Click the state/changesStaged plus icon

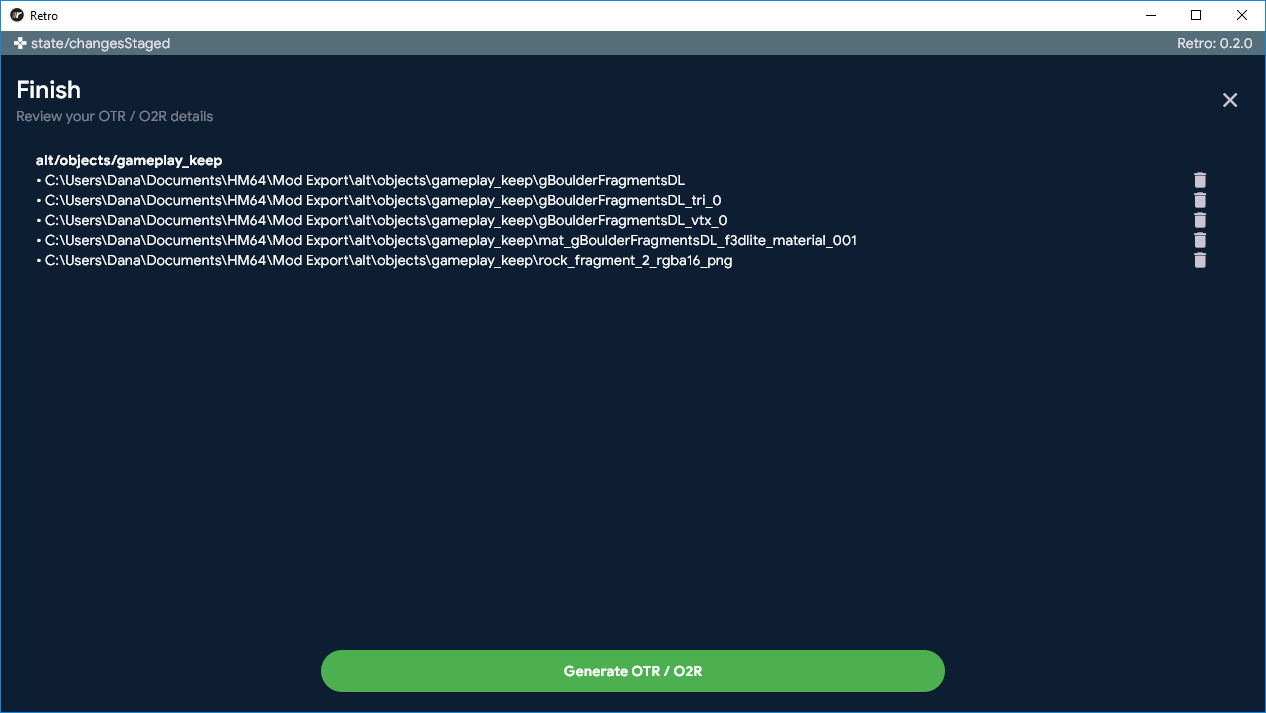click(x=20, y=44)
